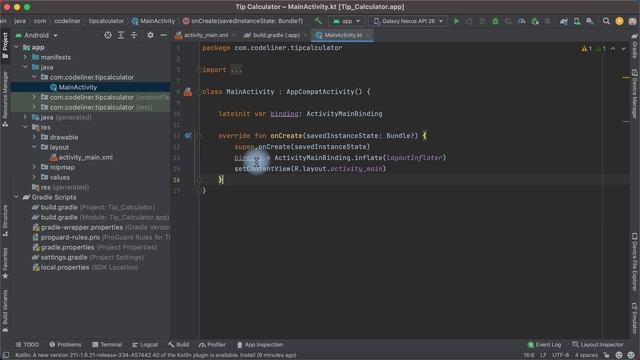Open the Layout Inspector
The image size is (640, 360).
[598, 345]
